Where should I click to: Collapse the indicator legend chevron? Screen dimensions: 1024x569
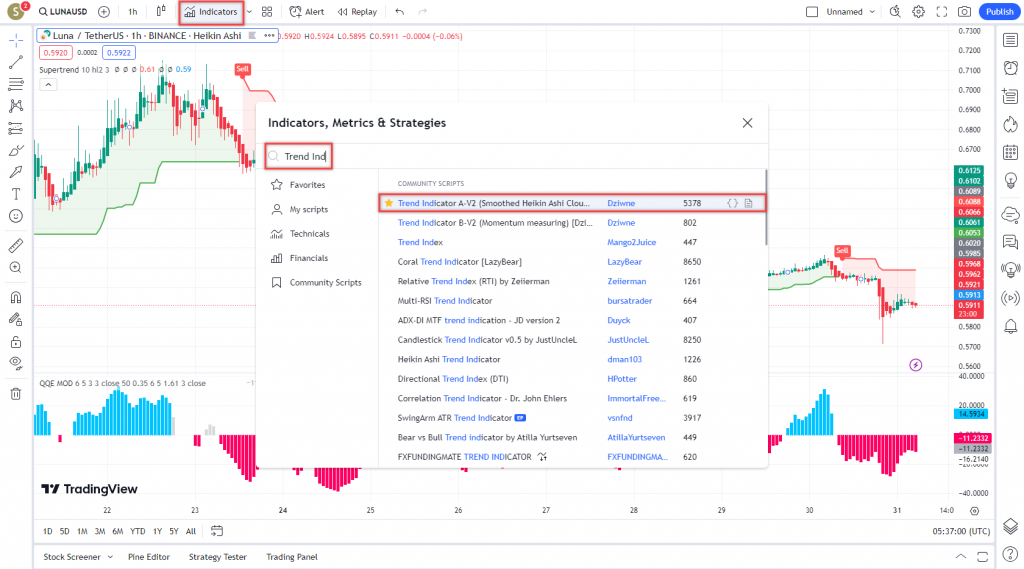pyautogui.click(x=48, y=85)
